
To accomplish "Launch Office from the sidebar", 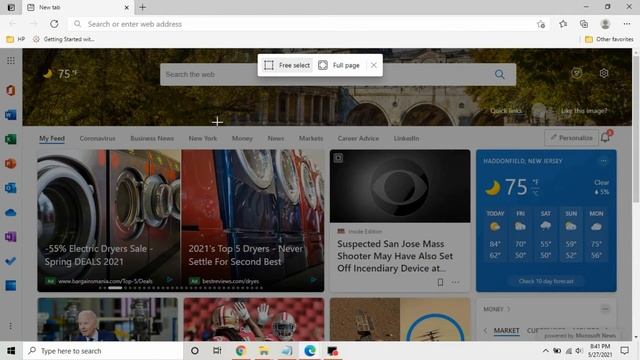I will coord(11,90).
